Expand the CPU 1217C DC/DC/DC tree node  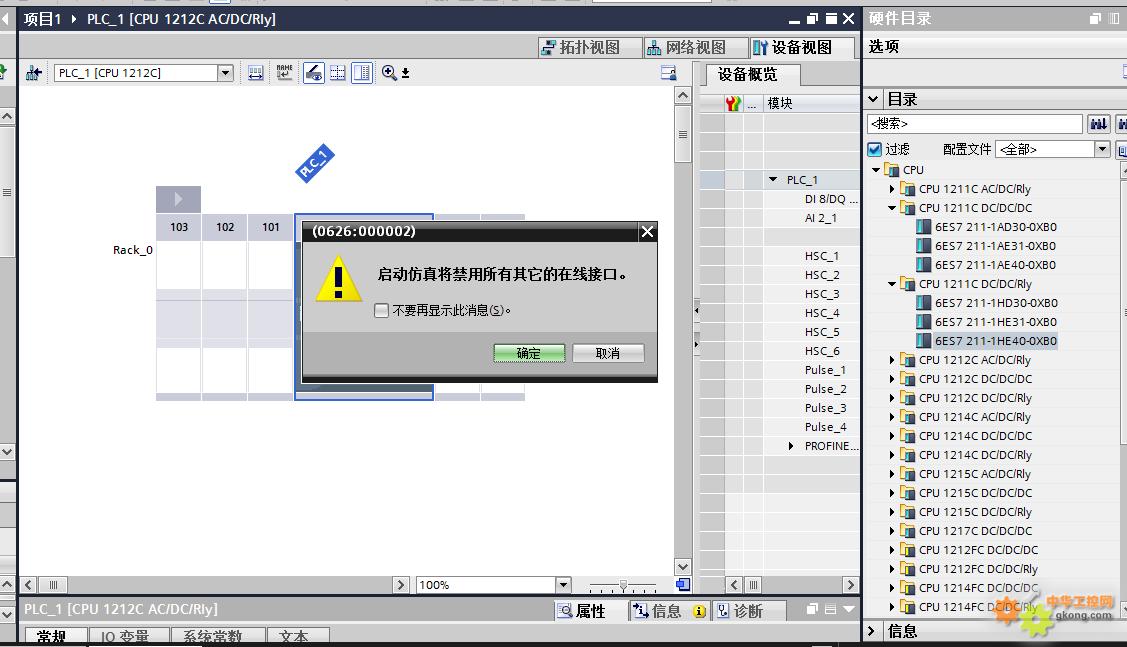tap(892, 531)
